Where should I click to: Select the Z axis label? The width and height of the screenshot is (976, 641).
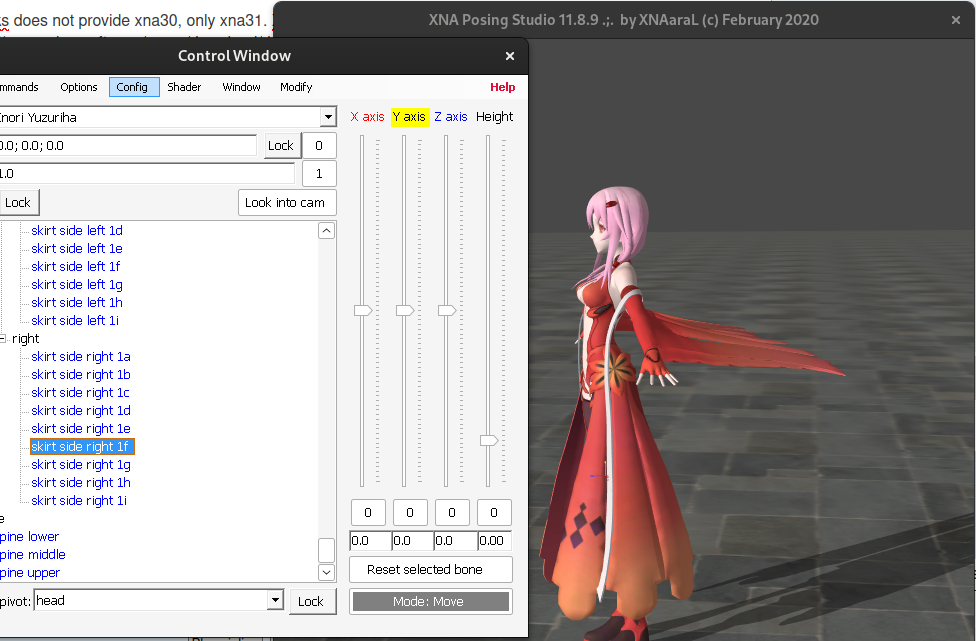[451, 116]
